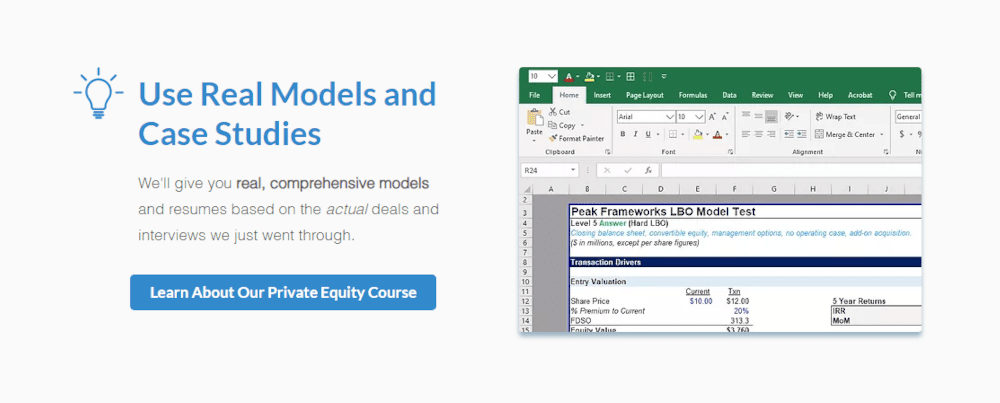Click the accounting dollar sign format icon

902,135
